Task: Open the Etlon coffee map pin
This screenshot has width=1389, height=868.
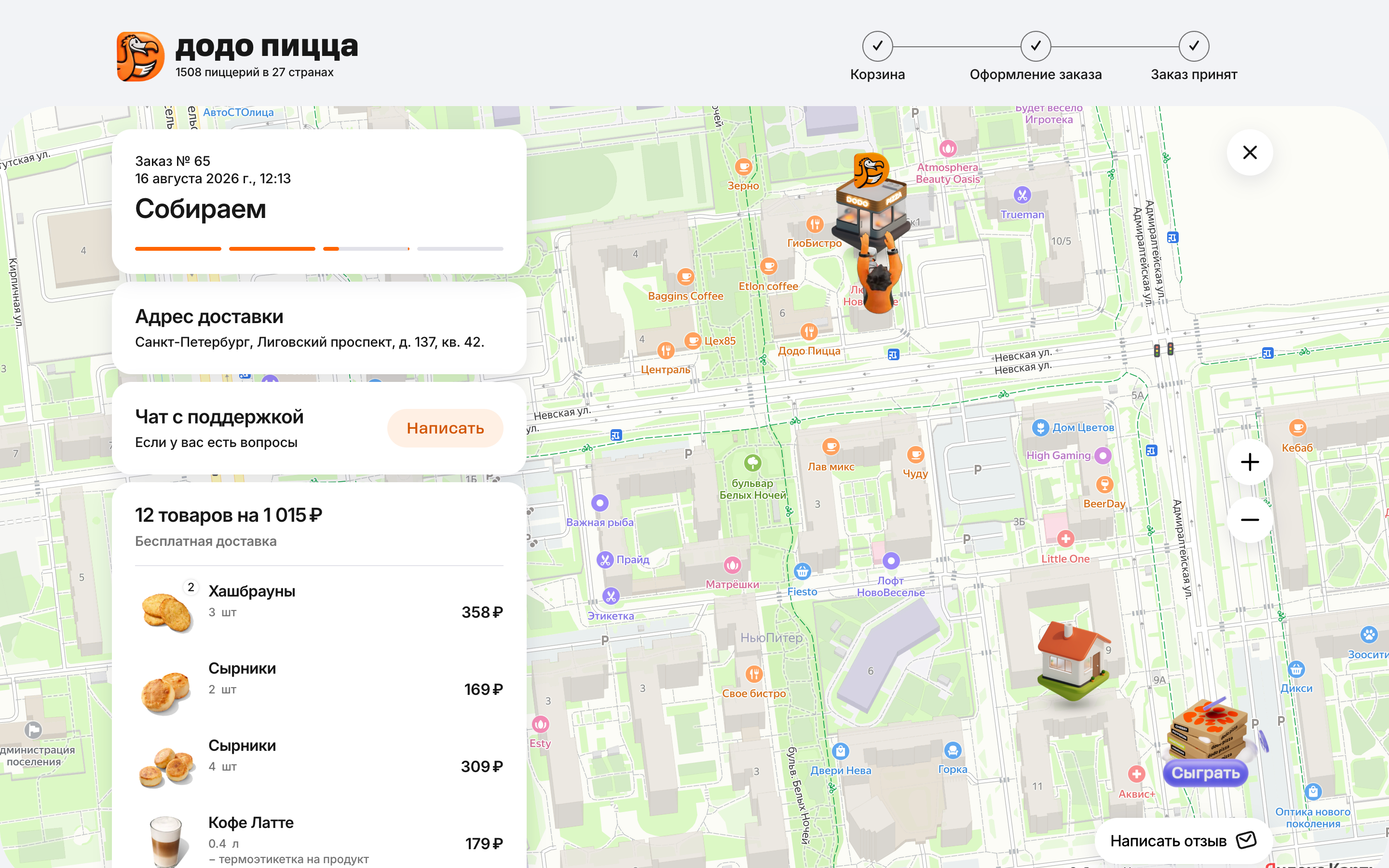Action: click(769, 267)
